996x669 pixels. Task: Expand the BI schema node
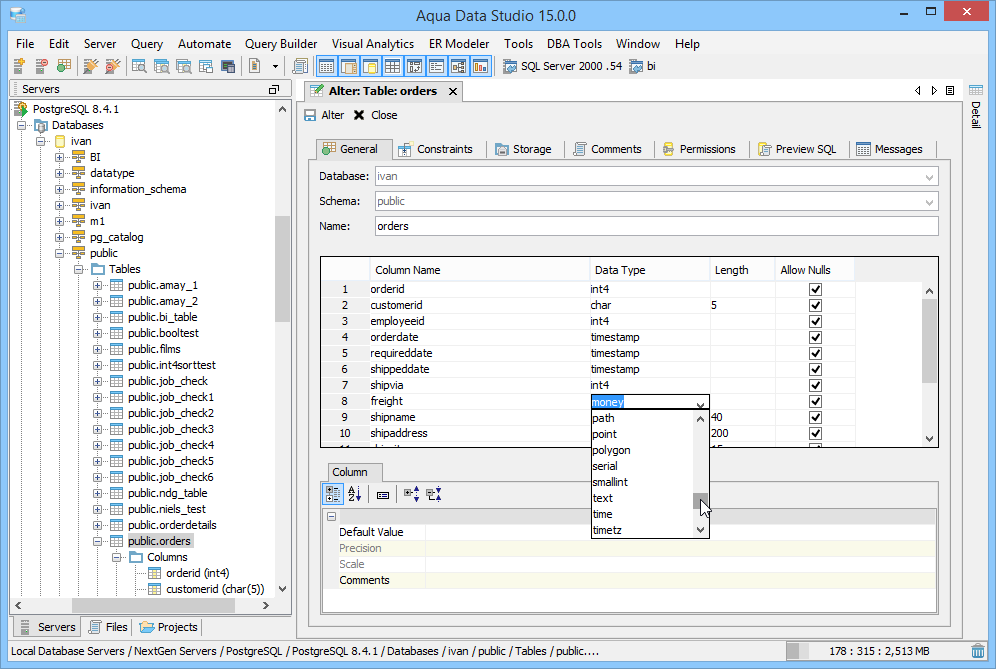(x=59, y=157)
